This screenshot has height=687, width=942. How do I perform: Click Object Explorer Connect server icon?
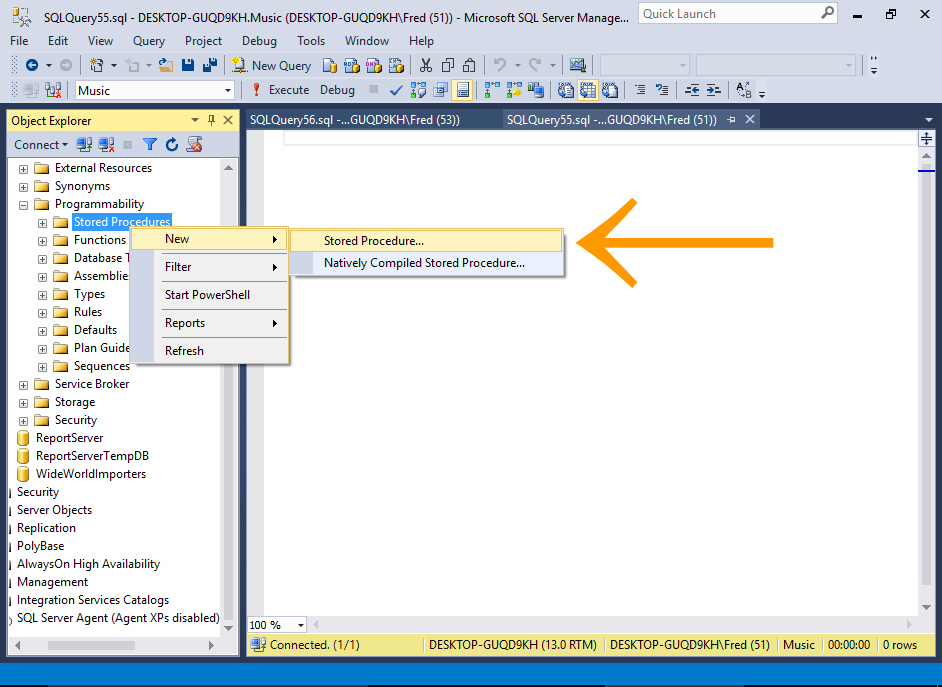coord(84,145)
